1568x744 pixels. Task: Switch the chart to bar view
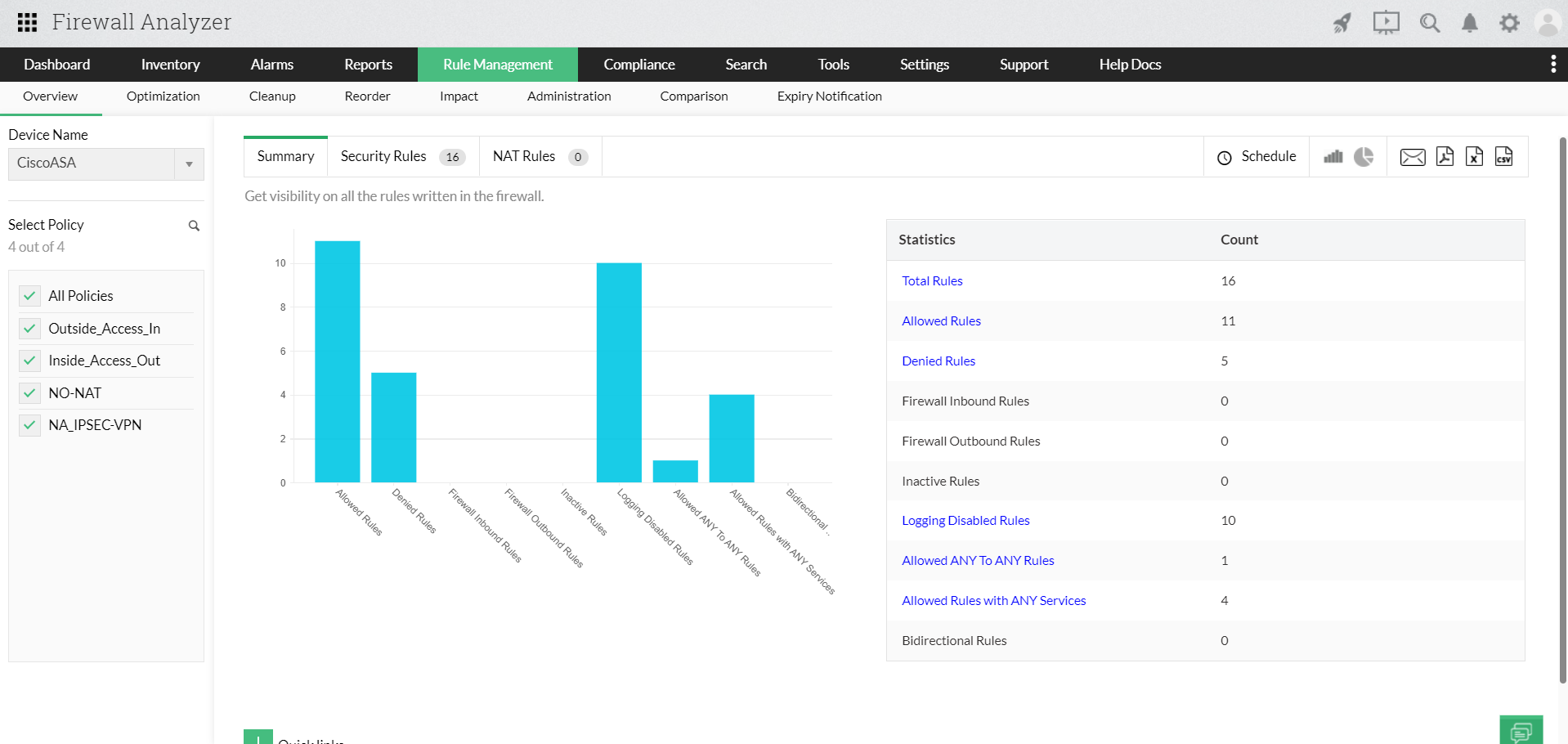pyautogui.click(x=1333, y=156)
